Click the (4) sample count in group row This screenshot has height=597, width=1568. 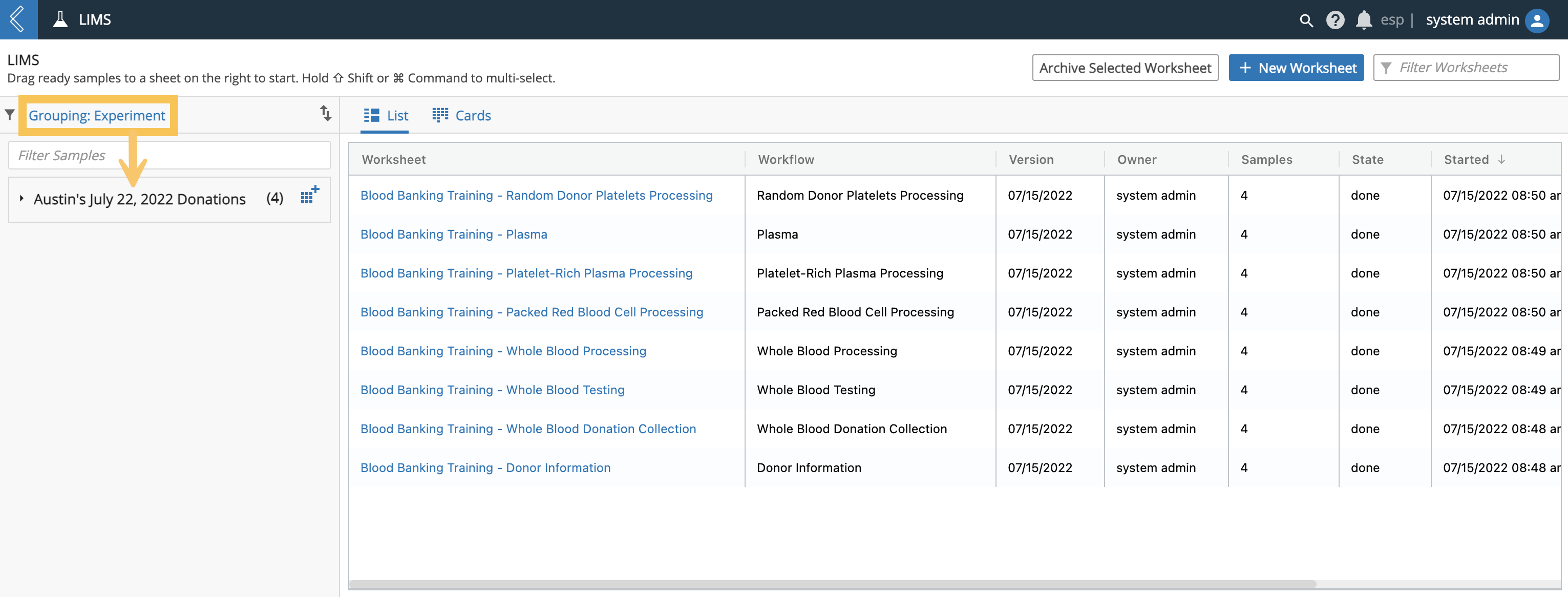[274, 198]
